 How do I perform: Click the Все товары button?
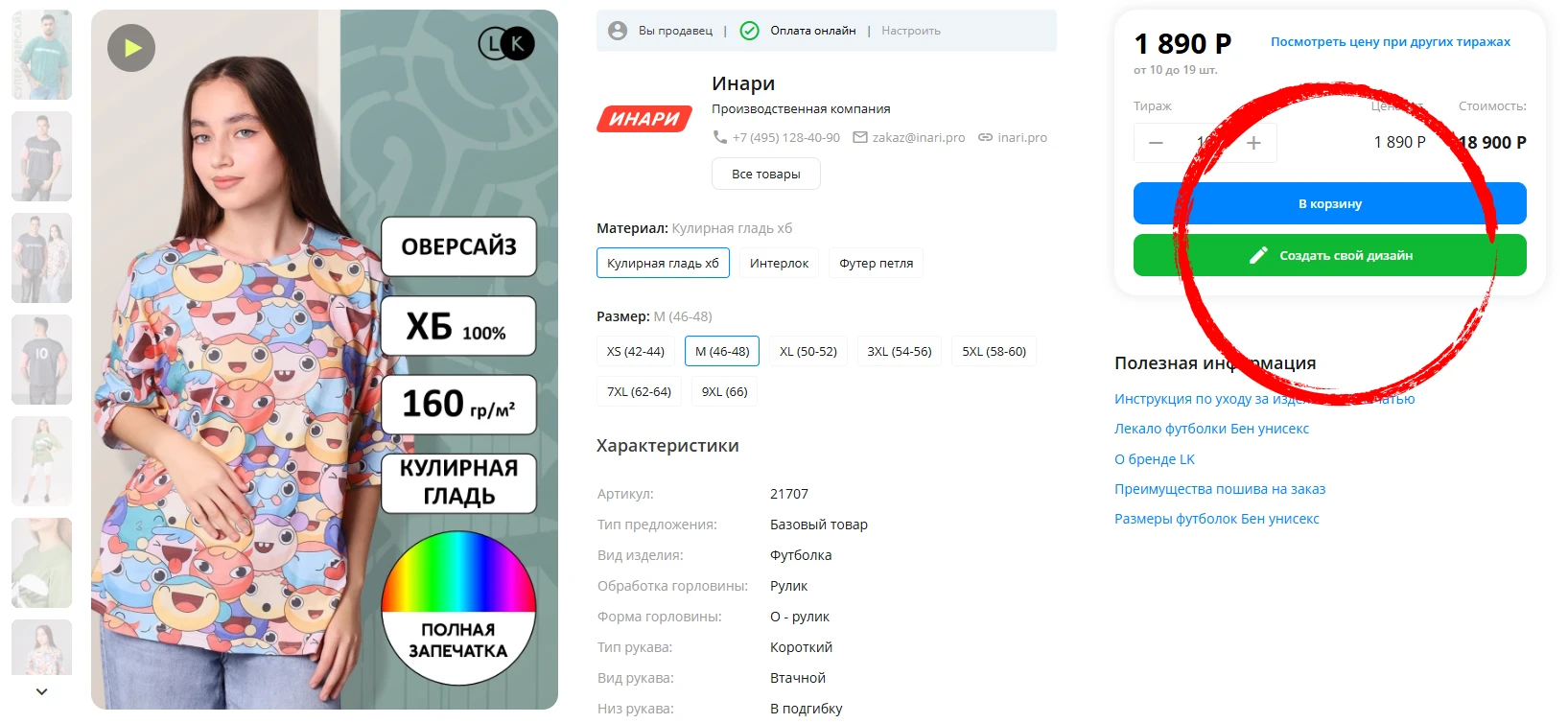[x=766, y=174]
